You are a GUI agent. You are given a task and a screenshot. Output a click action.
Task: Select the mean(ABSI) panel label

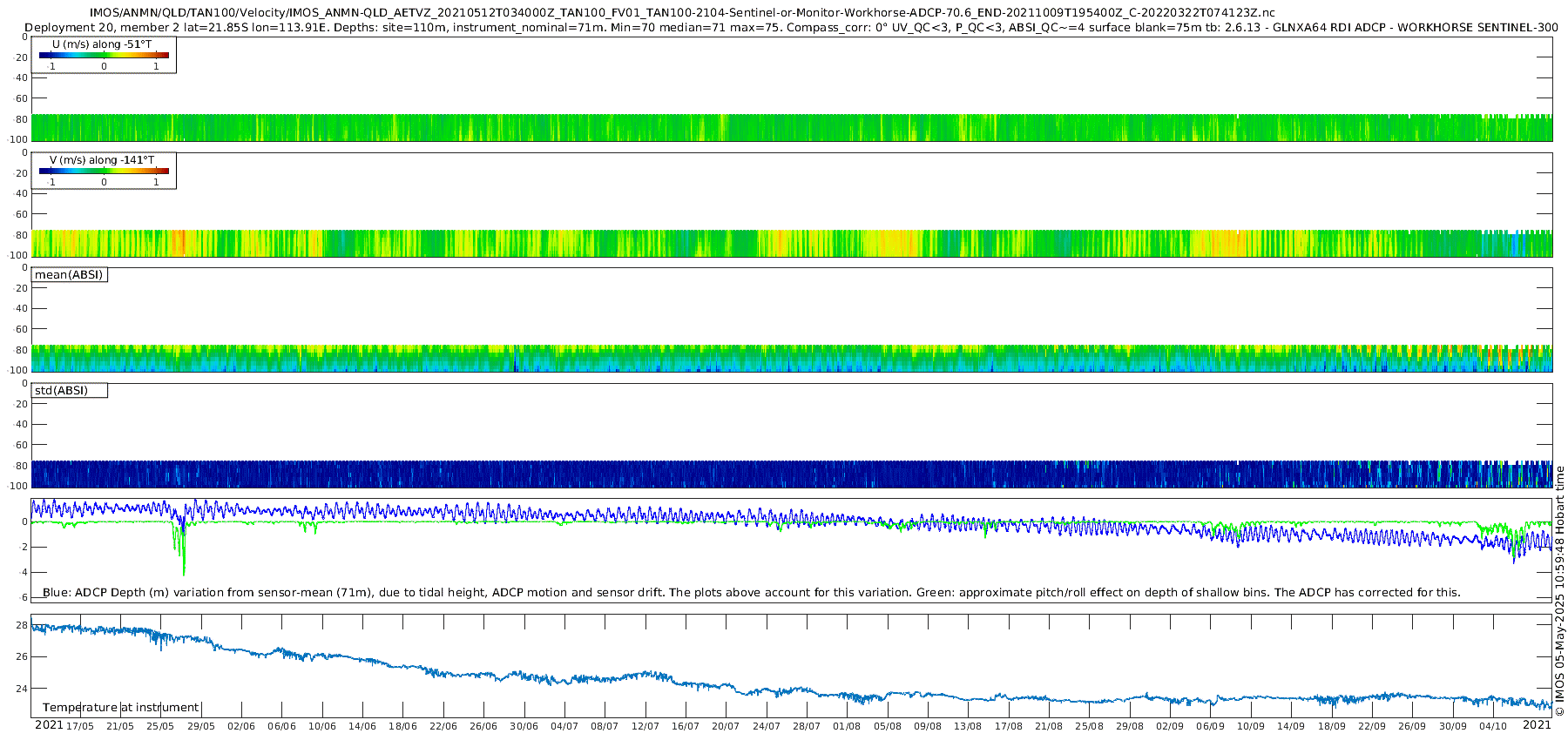point(69,275)
